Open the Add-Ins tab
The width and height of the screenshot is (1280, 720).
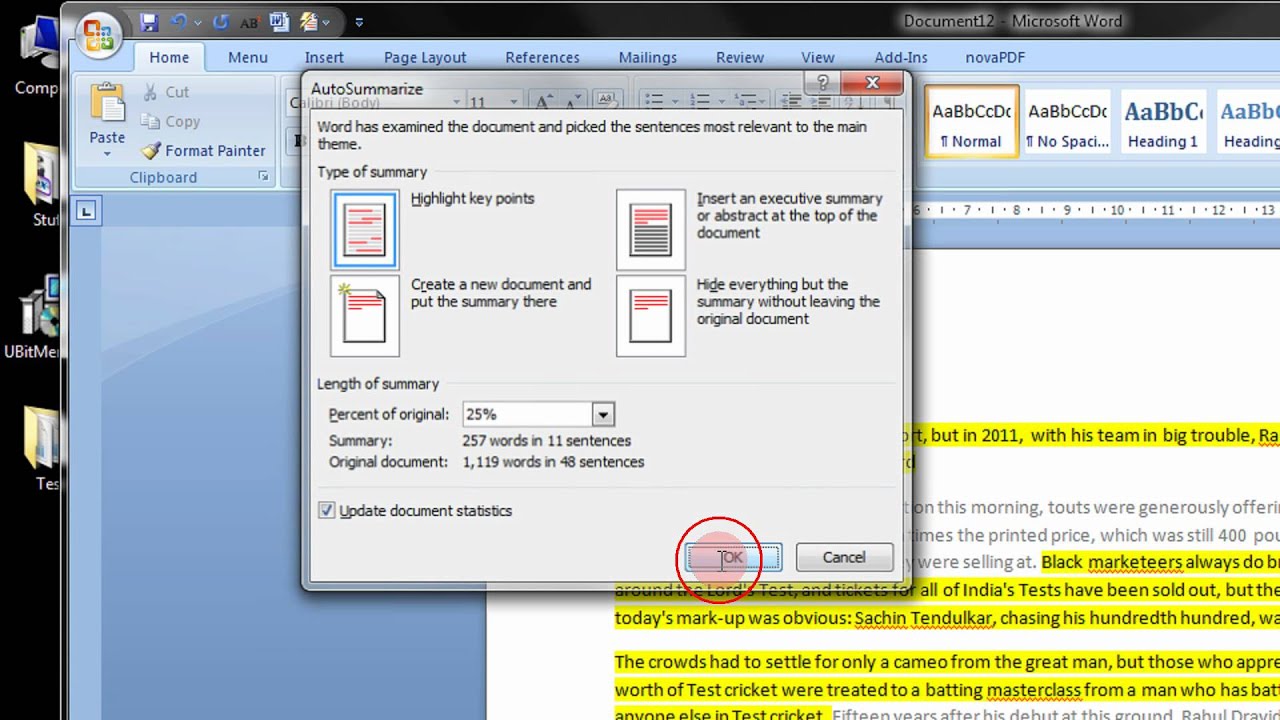[901, 58]
